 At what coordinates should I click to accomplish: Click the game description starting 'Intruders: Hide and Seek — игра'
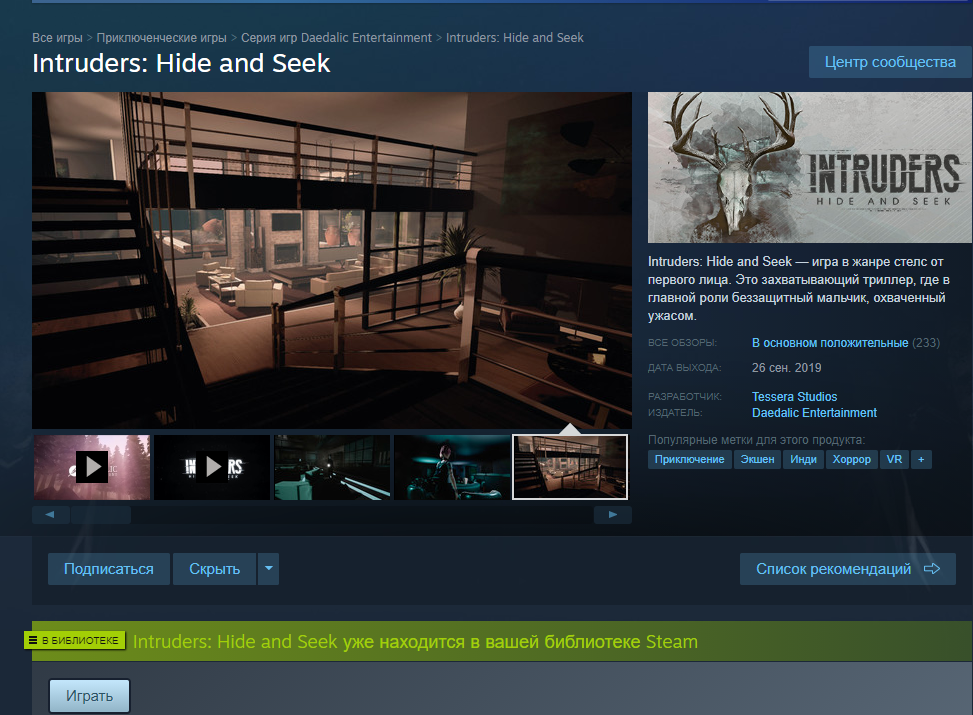pyautogui.click(x=799, y=289)
